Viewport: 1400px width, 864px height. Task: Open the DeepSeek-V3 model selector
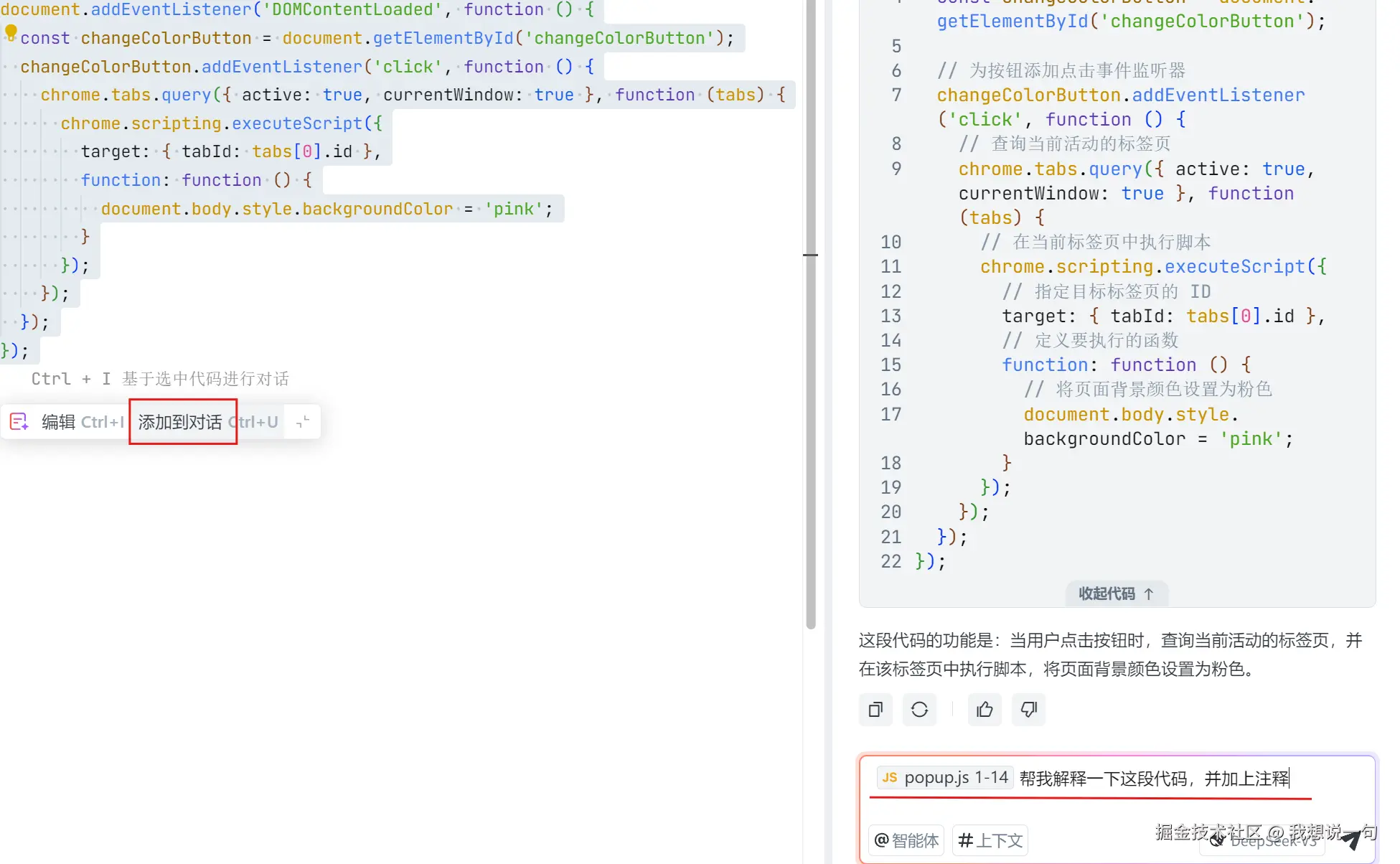click(1263, 840)
